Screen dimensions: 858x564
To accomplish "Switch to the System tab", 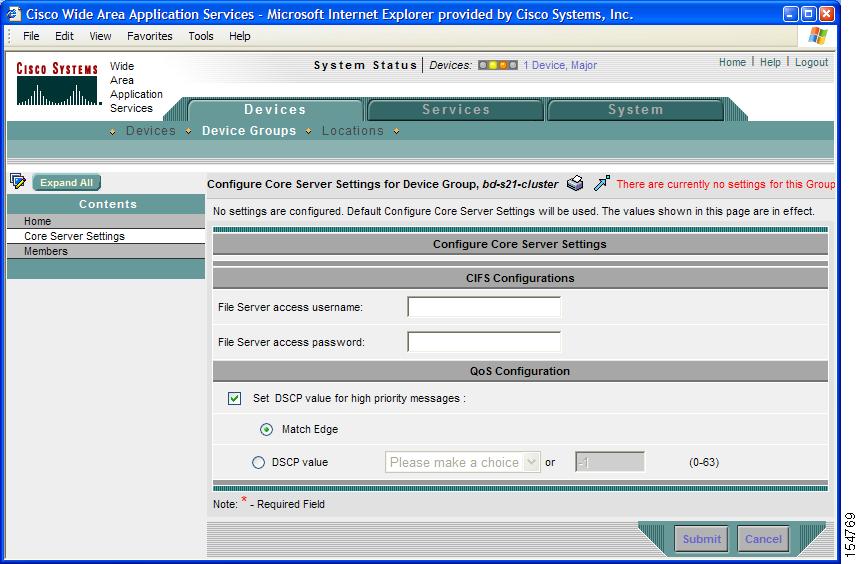I will (636, 109).
